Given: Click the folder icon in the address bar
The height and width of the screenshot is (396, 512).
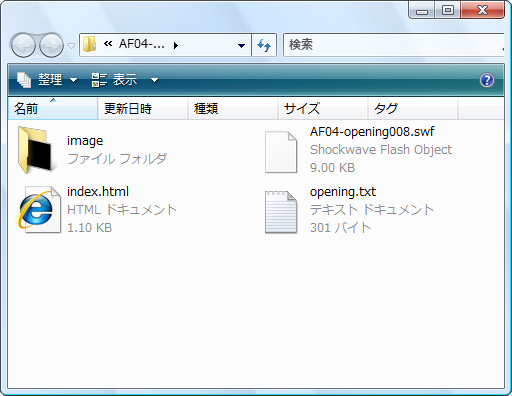Looking at the screenshot, I should point(89,44).
